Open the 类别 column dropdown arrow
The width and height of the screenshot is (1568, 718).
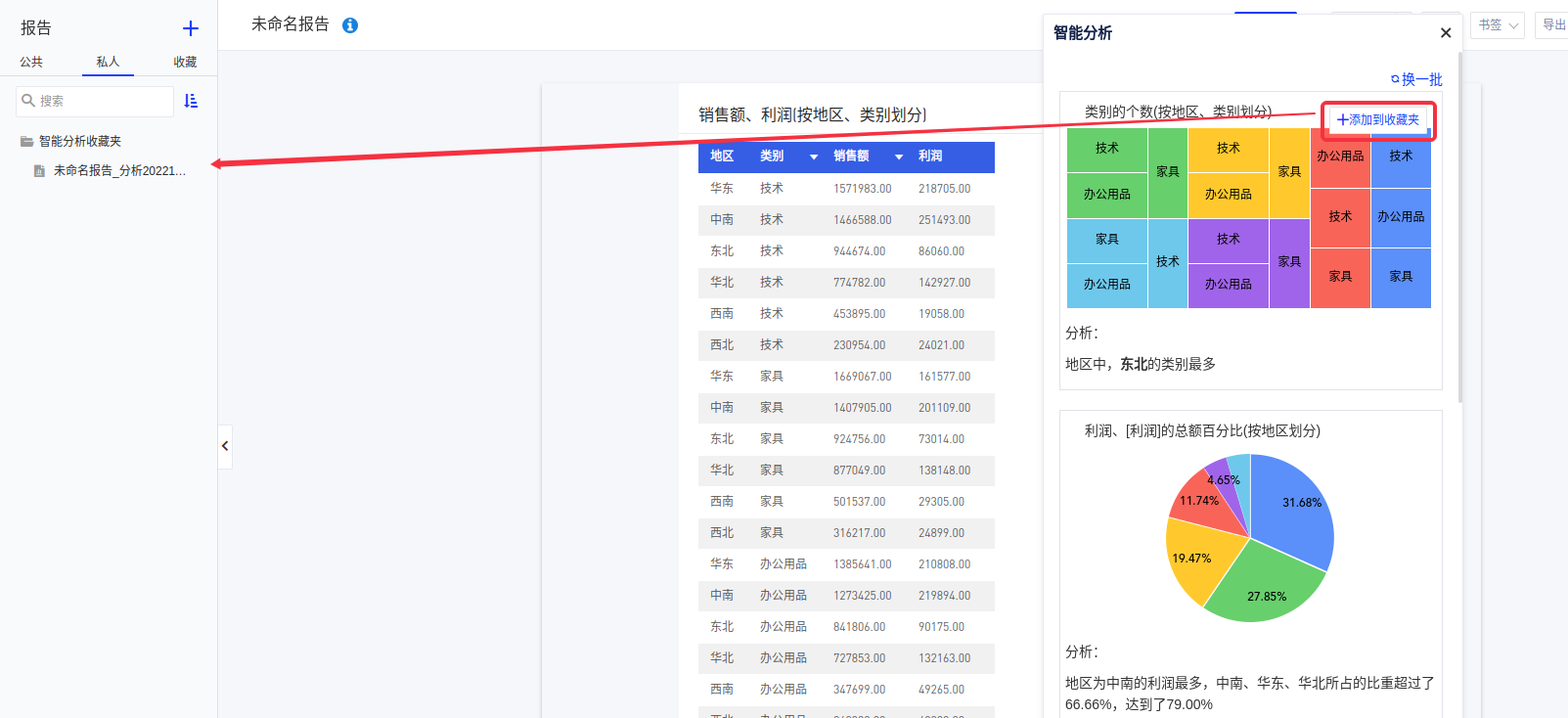click(813, 157)
